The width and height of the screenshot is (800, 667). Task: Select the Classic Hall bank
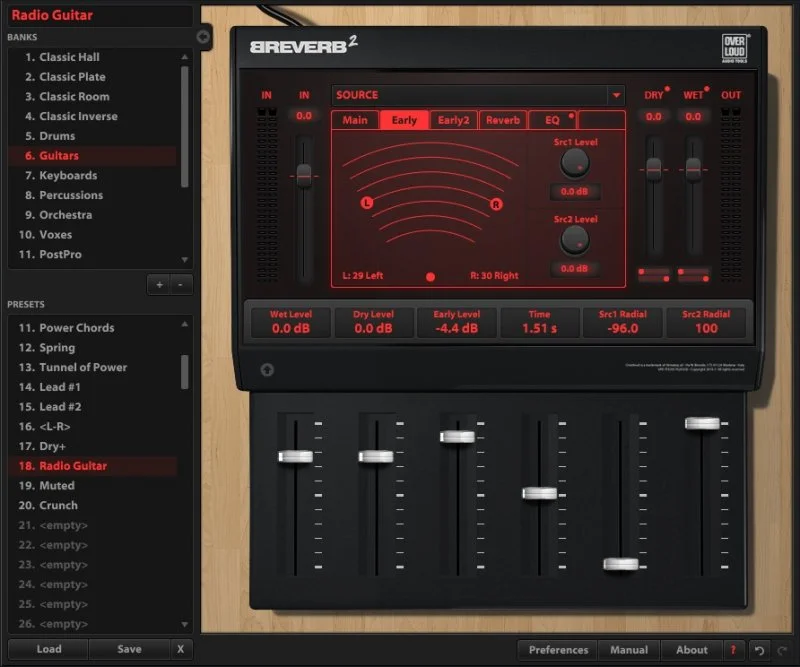click(93, 57)
